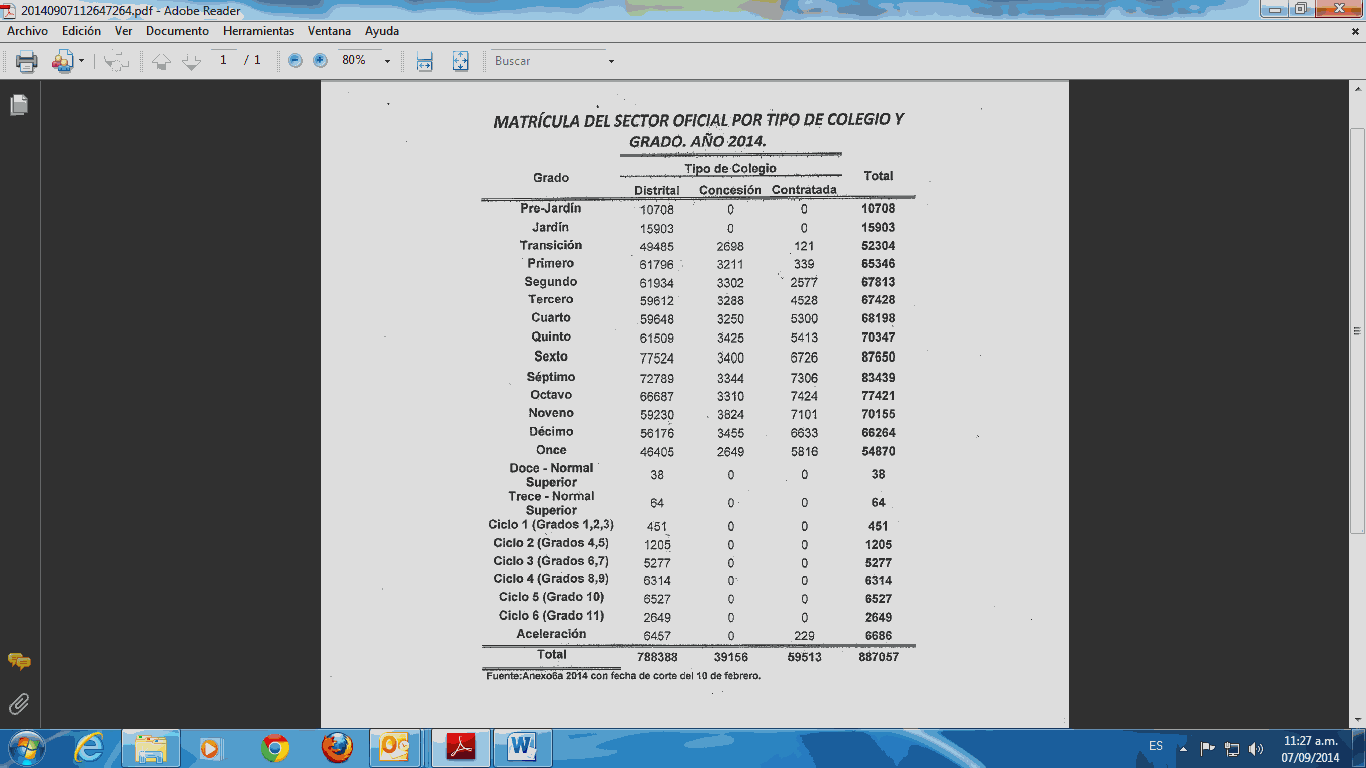The image size is (1366, 768).
Task: Click the Print icon in the toolbar
Action: coord(27,61)
